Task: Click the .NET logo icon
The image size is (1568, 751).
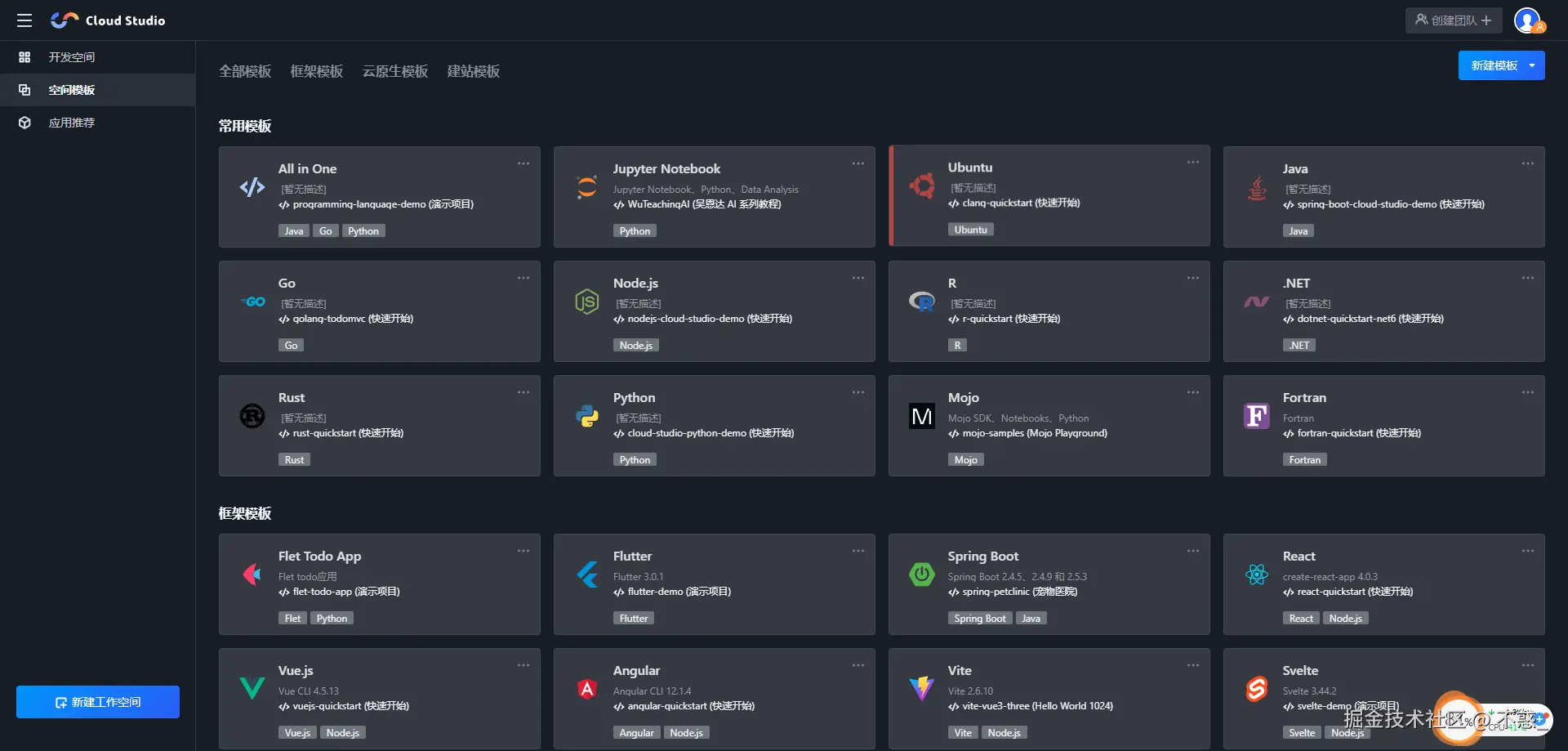Action: pos(1257,302)
